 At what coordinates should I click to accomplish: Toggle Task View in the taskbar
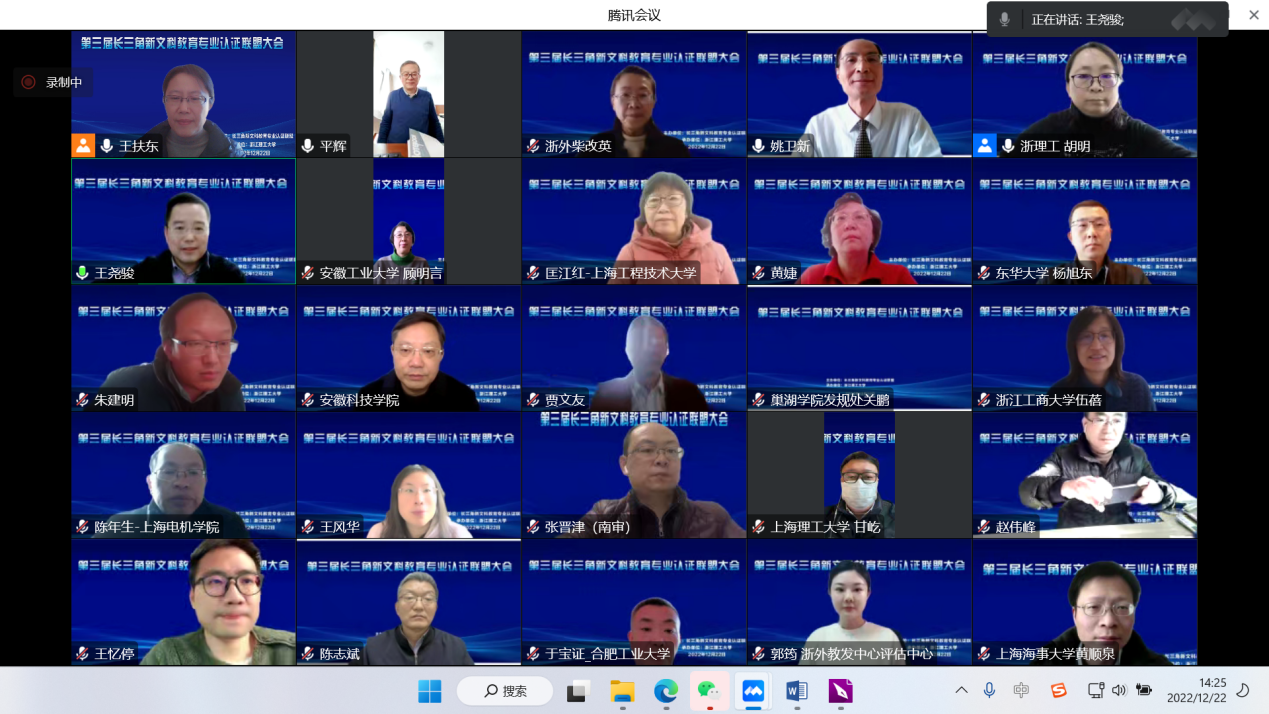578,691
